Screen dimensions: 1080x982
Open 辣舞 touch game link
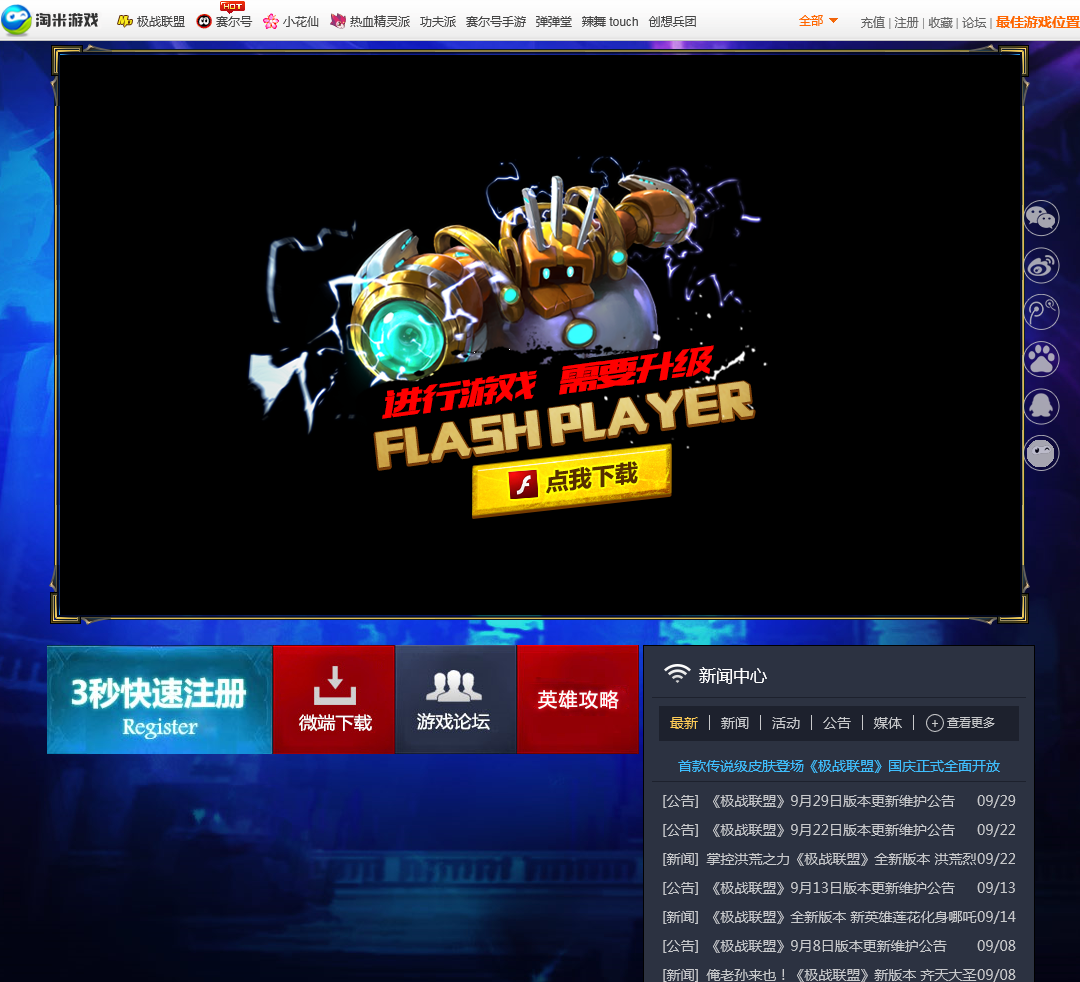click(610, 22)
